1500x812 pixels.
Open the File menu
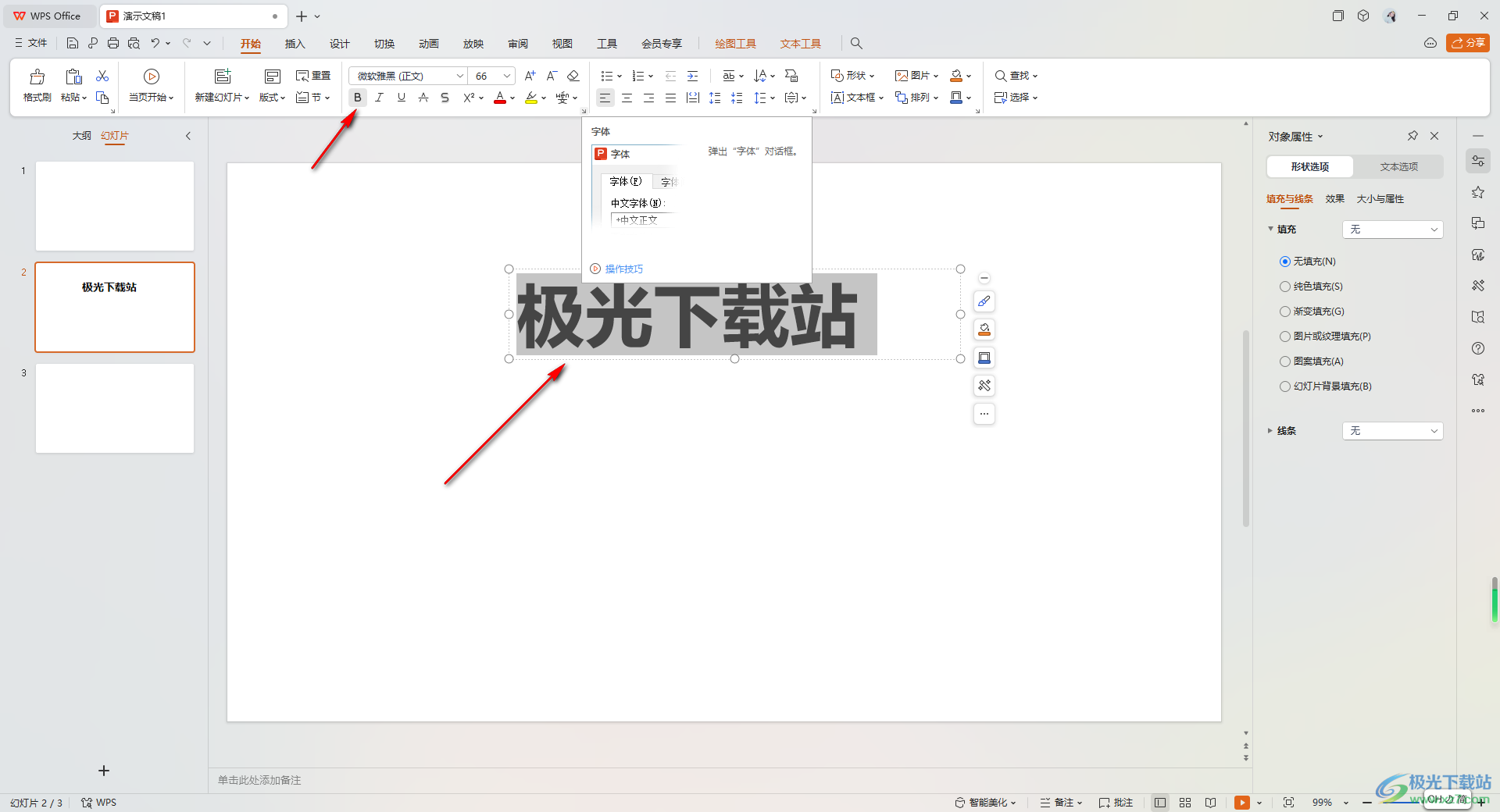pos(31,44)
